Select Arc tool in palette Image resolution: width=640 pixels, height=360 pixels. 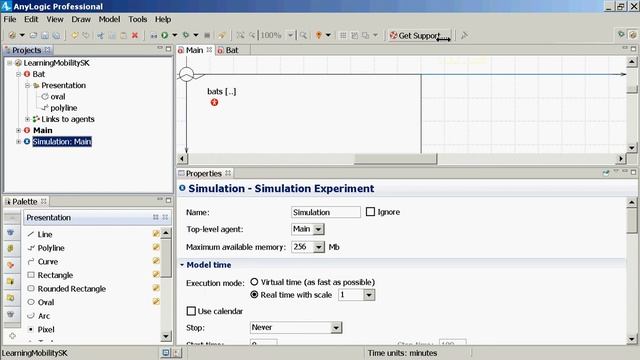[44, 316]
